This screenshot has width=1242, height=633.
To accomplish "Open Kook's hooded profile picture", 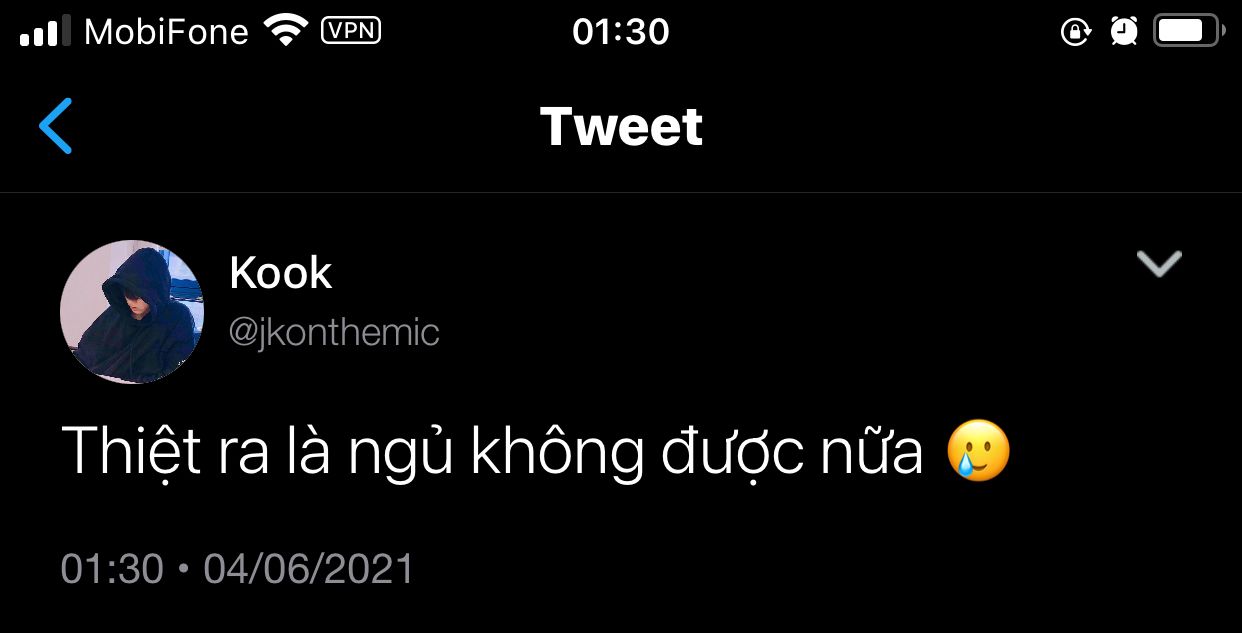I will (x=132, y=312).
